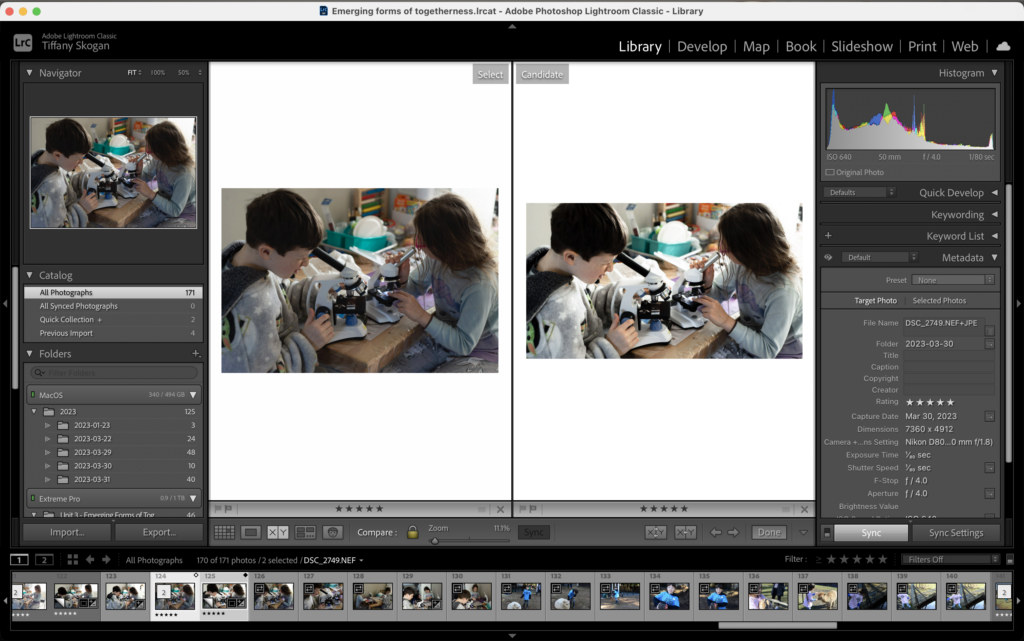Open the Print module
Image resolution: width=1024 pixels, height=641 pixels.
coord(922,46)
